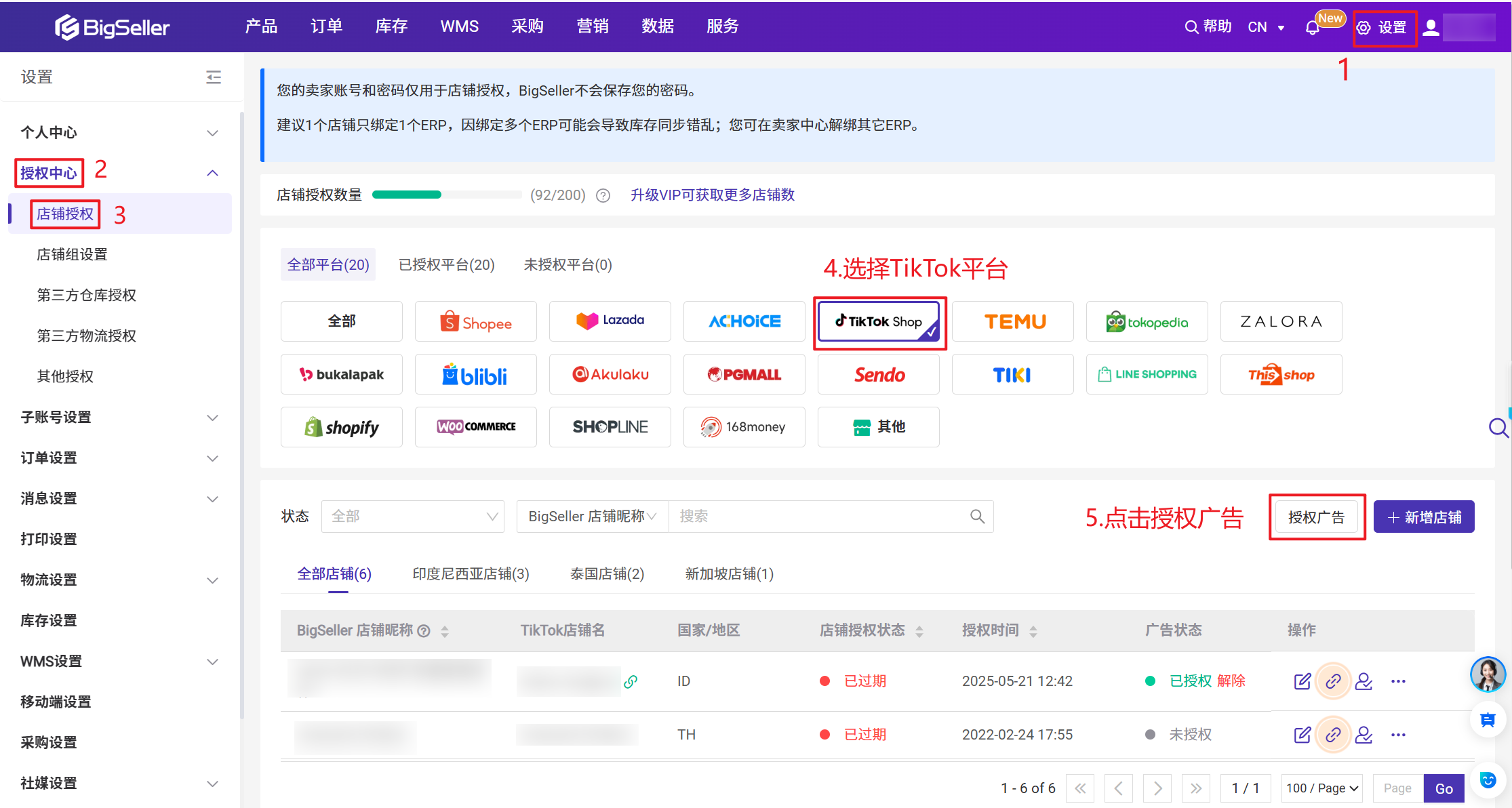The height and width of the screenshot is (808, 1512).
Task: Collapse the 授权中心 section
Action: 212,174
